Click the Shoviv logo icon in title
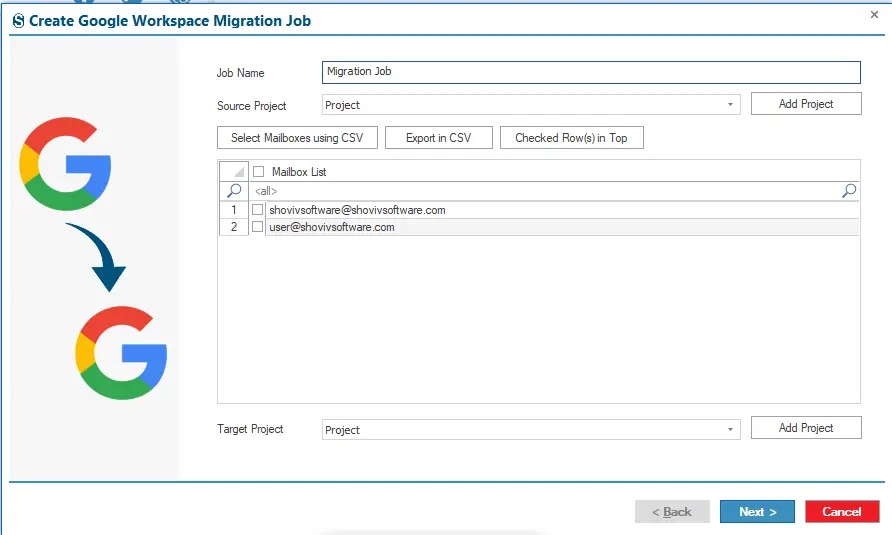This screenshot has width=892, height=535. [19, 21]
